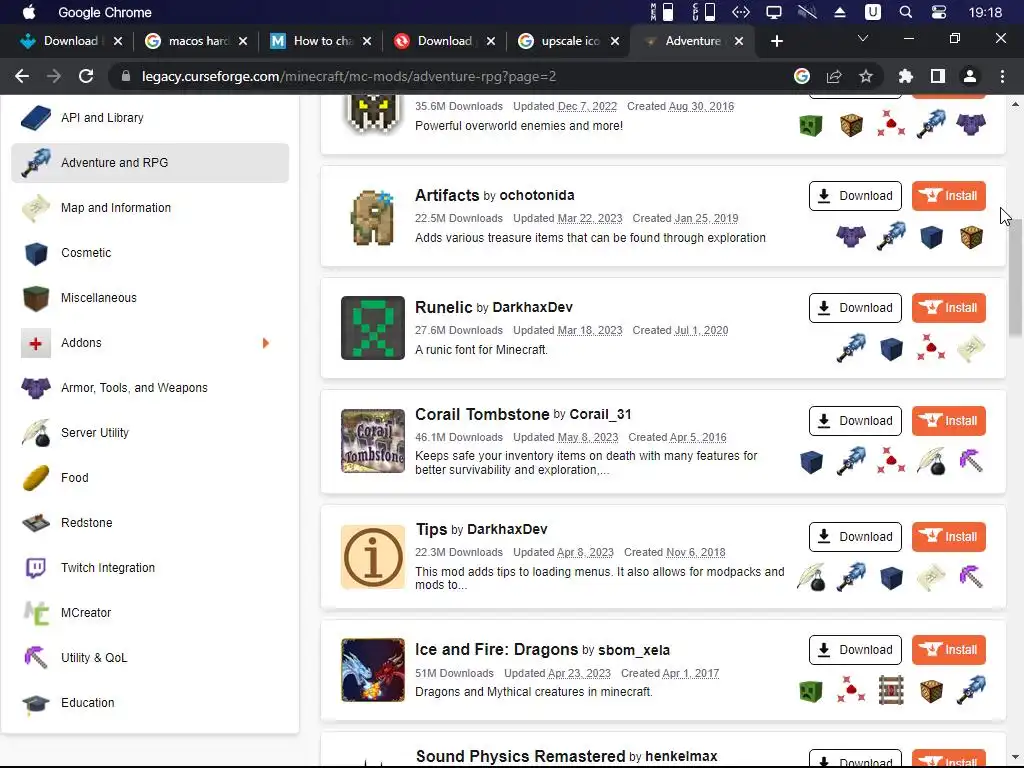This screenshot has width=1024, height=768.
Task: Click the Ice and Fire dragons thumbnail
Action: pos(373,670)
